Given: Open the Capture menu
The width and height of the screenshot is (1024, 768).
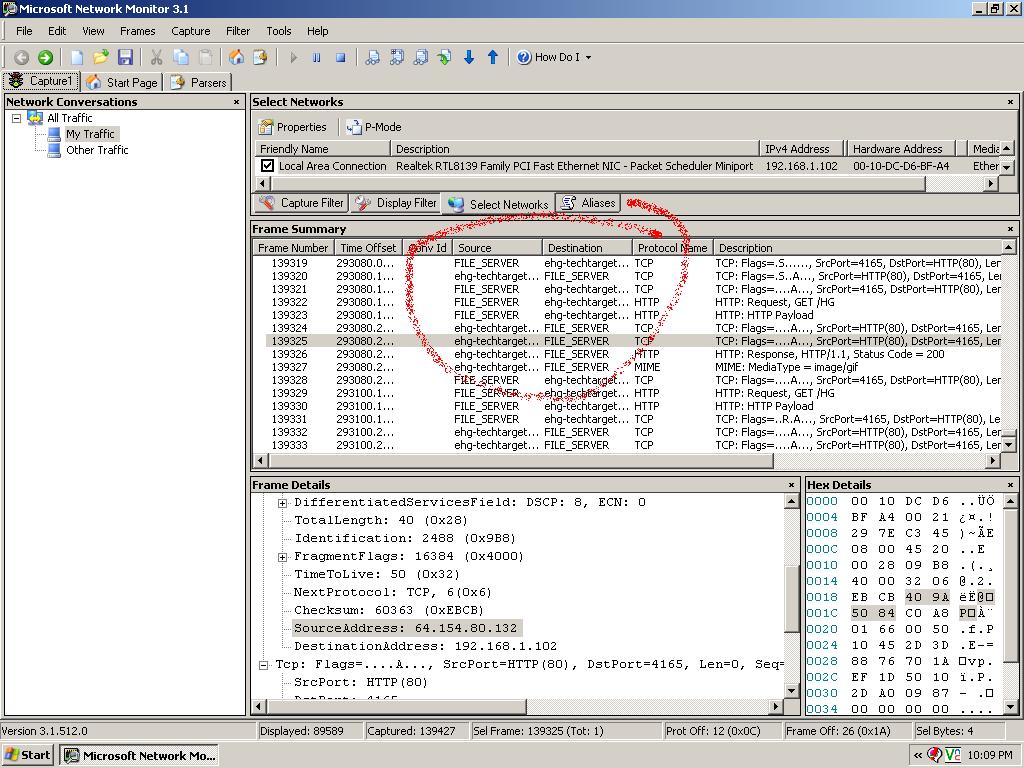Looking at the screenshot, I should coord(191,31).
